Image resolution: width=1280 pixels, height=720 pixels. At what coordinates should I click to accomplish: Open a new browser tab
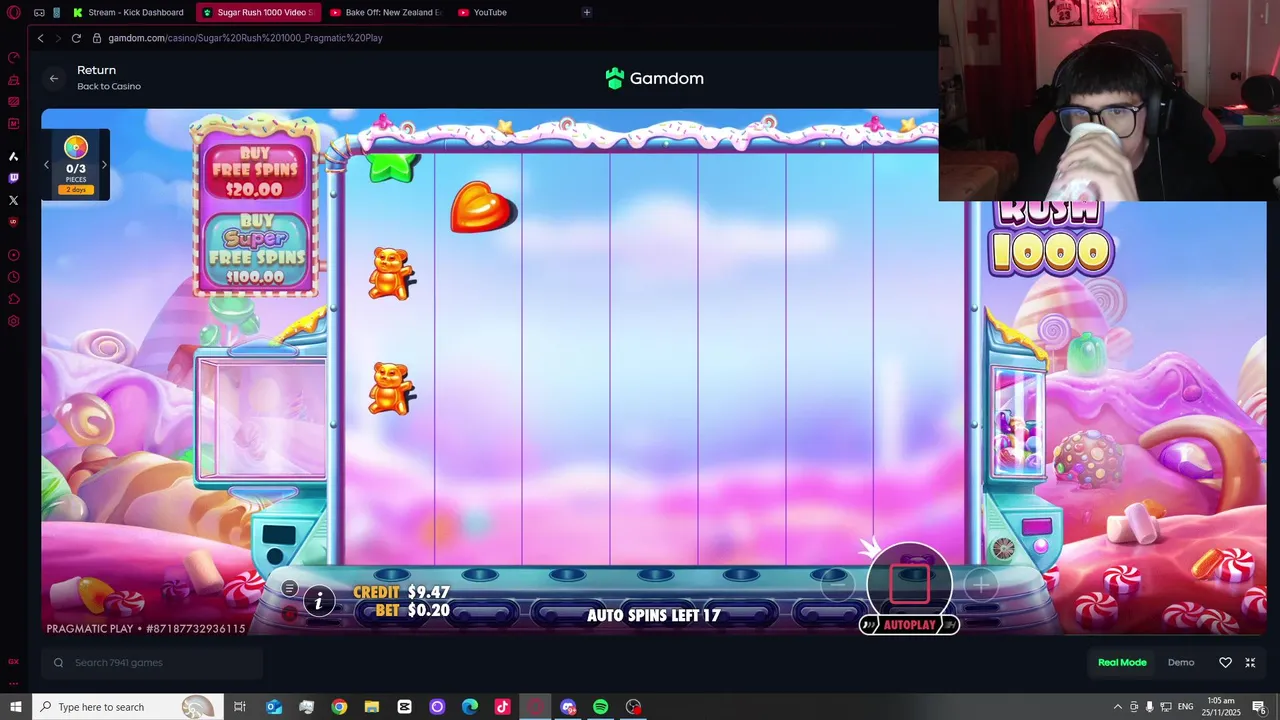[587, 12]
